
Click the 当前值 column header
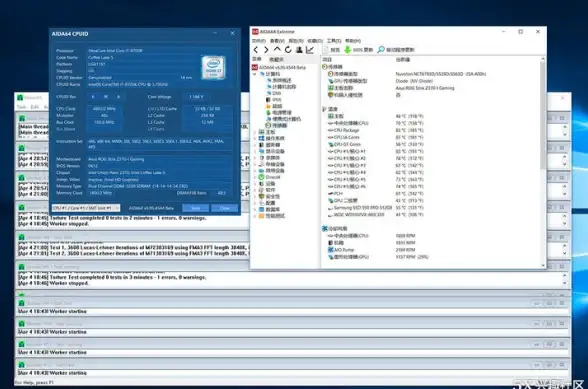pos(403,60)
